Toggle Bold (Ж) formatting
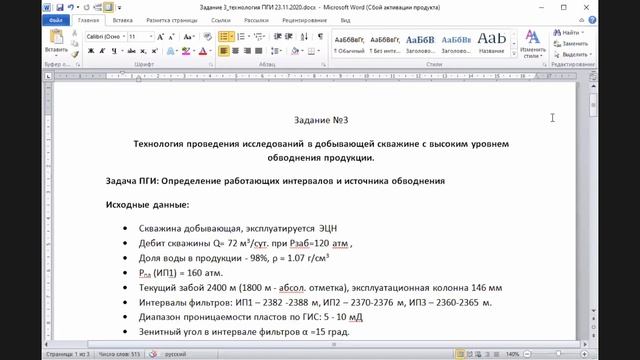This screenshot has width=640, height=360. 91,51
